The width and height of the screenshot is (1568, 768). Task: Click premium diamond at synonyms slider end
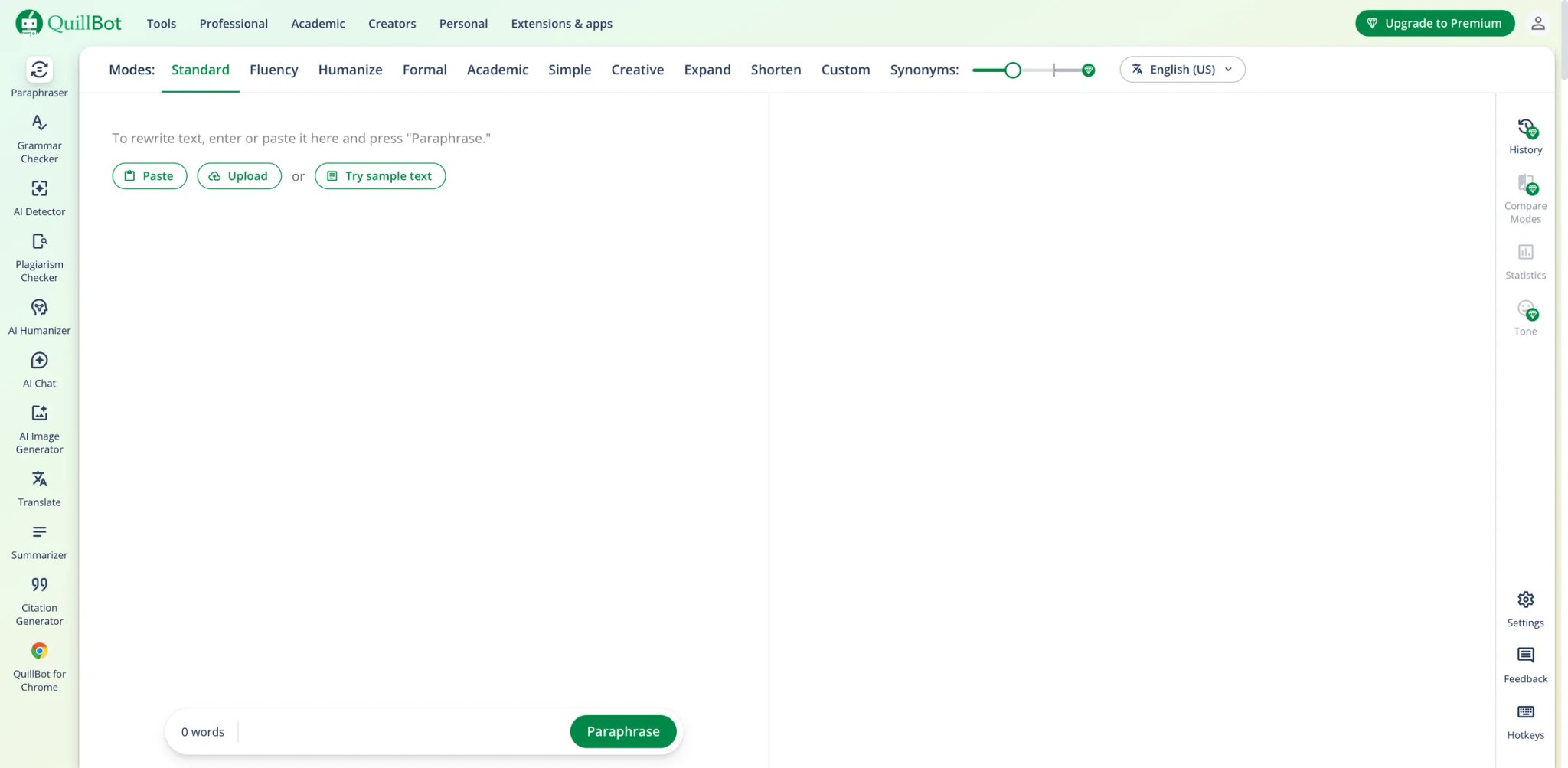(1088, 70)
